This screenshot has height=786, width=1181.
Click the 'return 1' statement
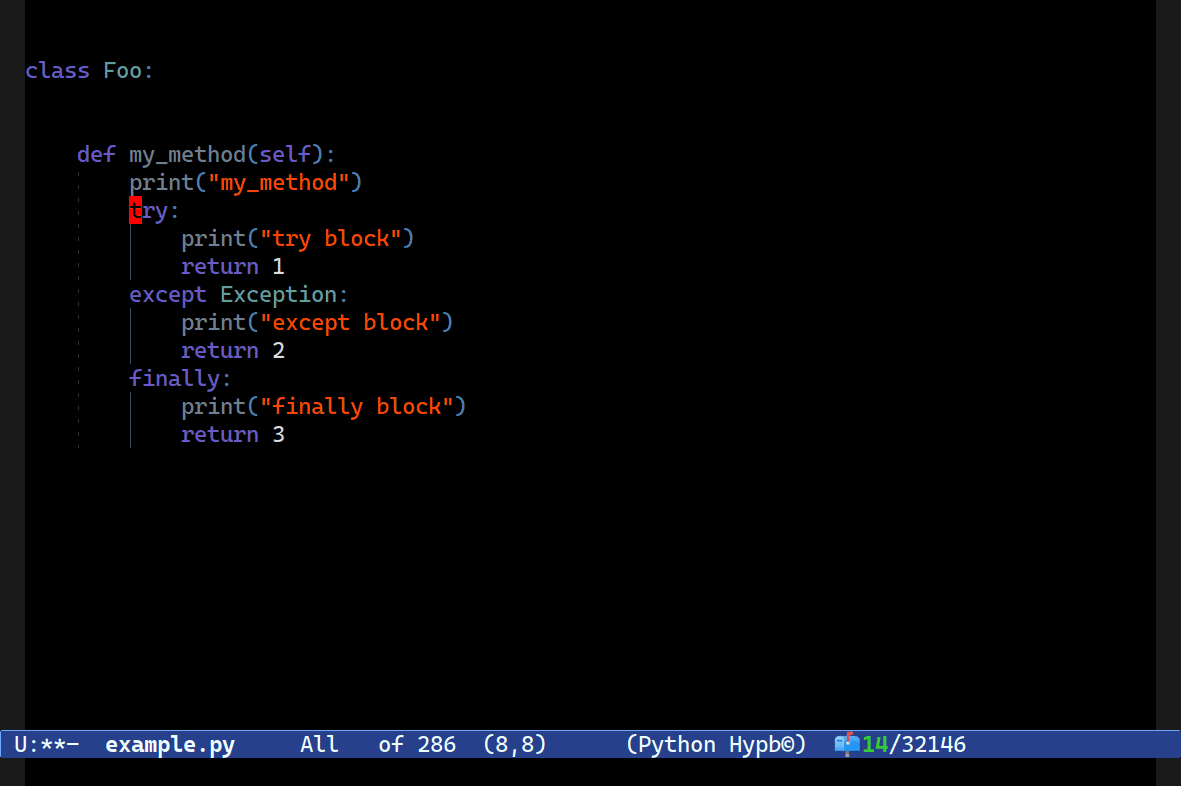click(233, 267)
